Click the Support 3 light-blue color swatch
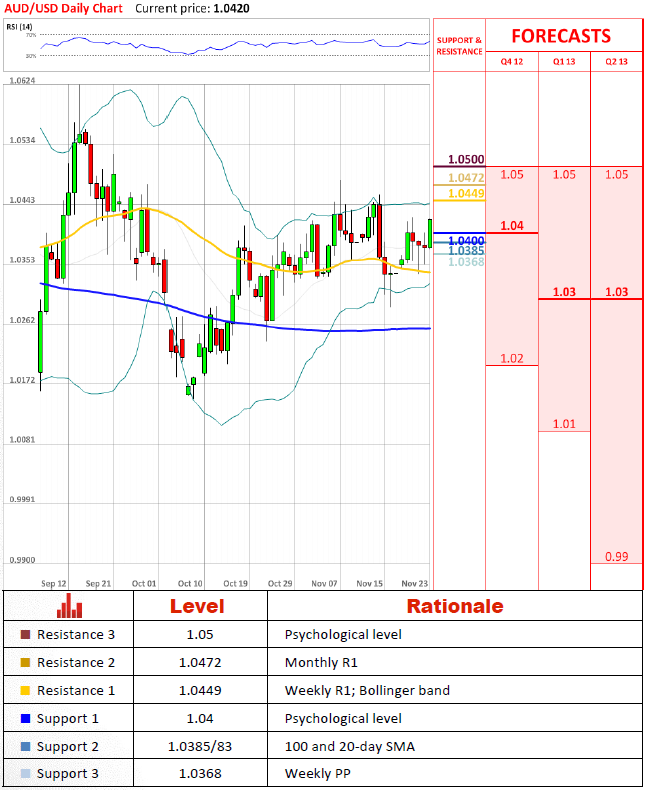The height and width of the screenshot is (790, 648). click(25, 773)
